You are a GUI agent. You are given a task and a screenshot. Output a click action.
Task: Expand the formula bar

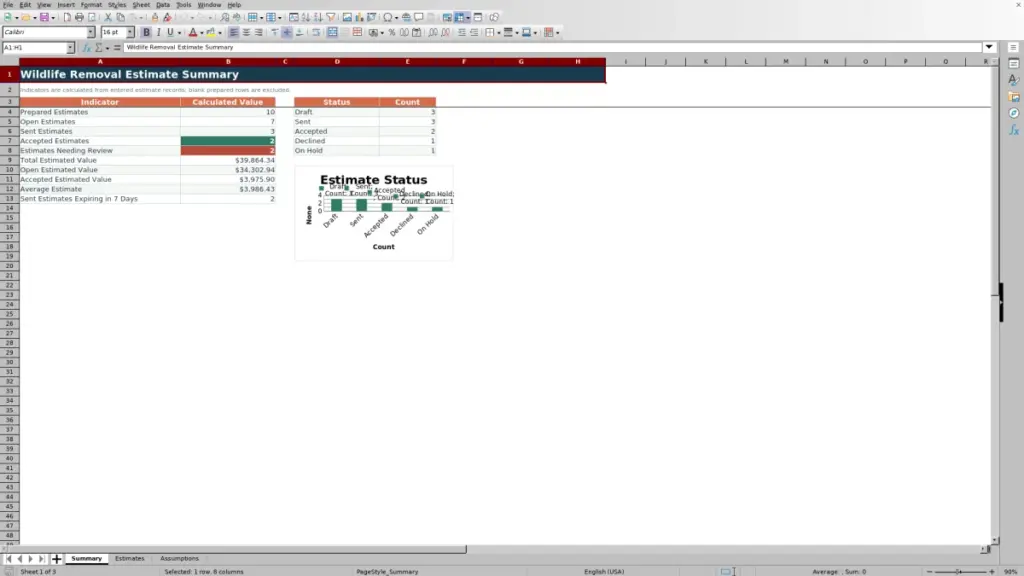(x=989, y=48)
